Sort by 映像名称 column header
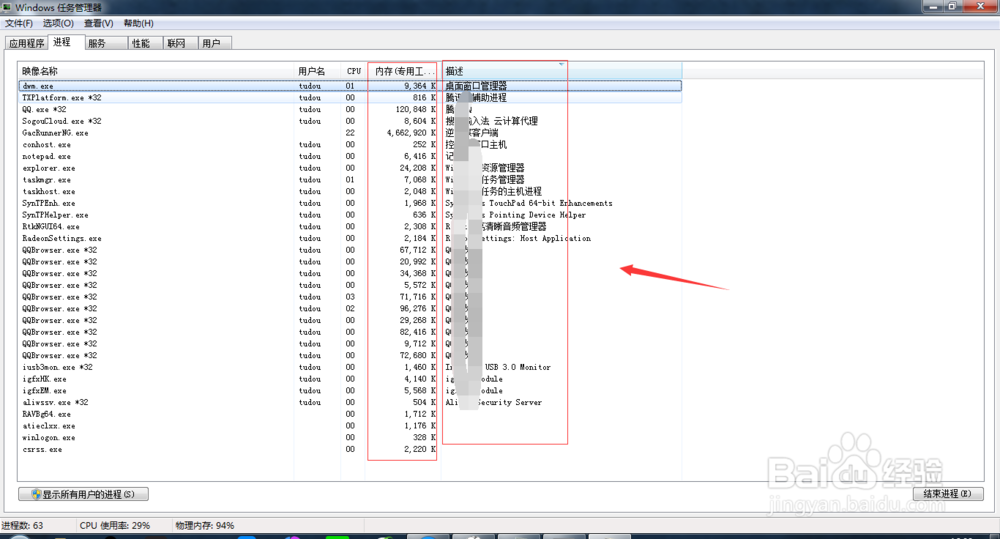This screenshot has width=1000, height=539. click(x=156, y=71)
